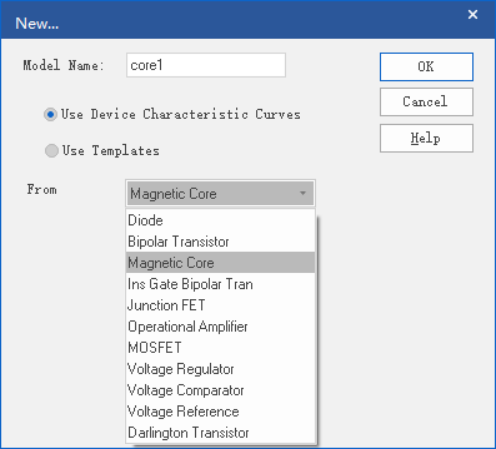
Task: Collapse the From combo box showing Magnetic Core
Action: tap(220, 193)
